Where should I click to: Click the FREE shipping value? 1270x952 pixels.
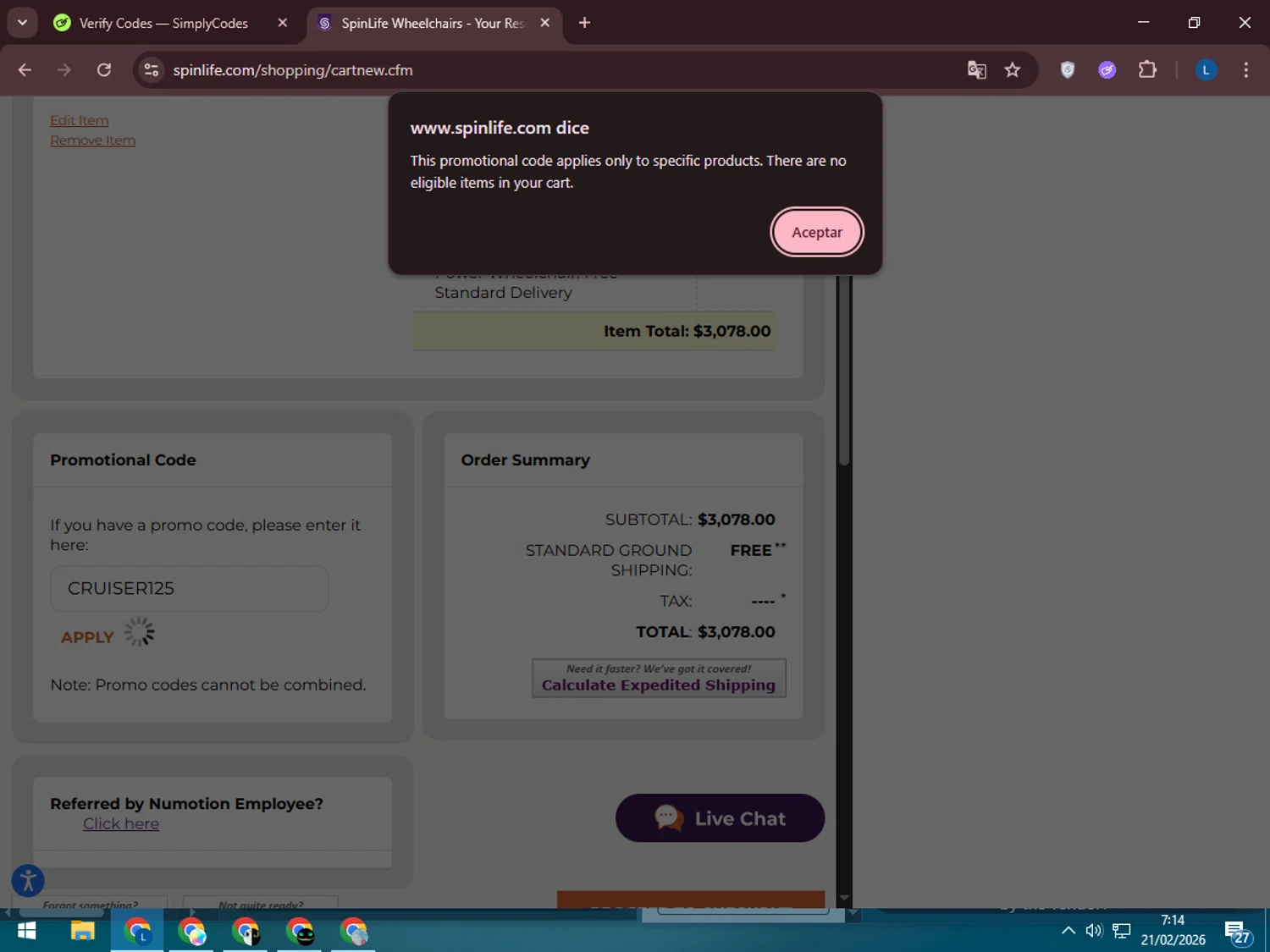click(x=751, y=550)
